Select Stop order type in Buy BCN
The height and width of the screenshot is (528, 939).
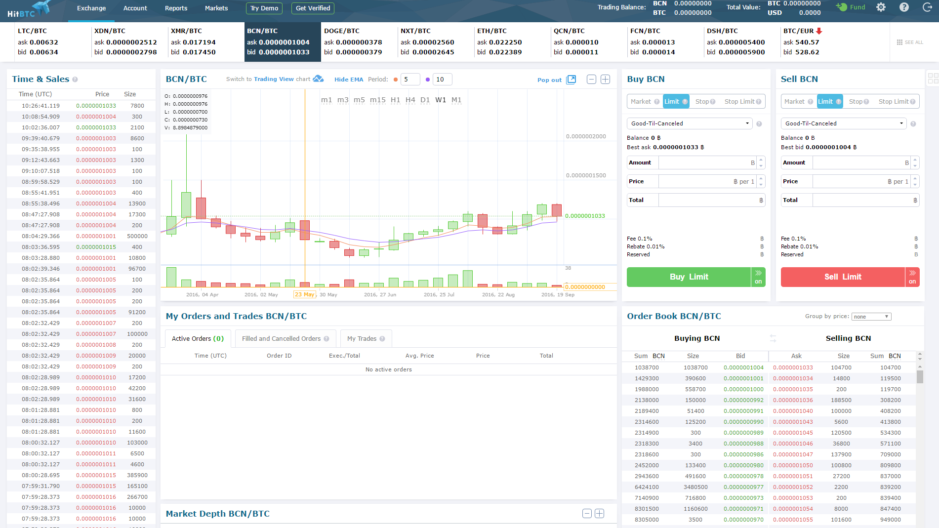[x=705, y=102]
